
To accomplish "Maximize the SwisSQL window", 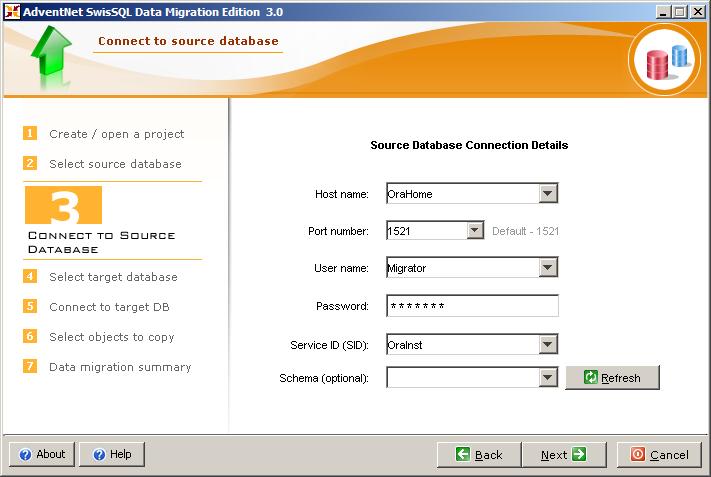I will tap(679, 11).
